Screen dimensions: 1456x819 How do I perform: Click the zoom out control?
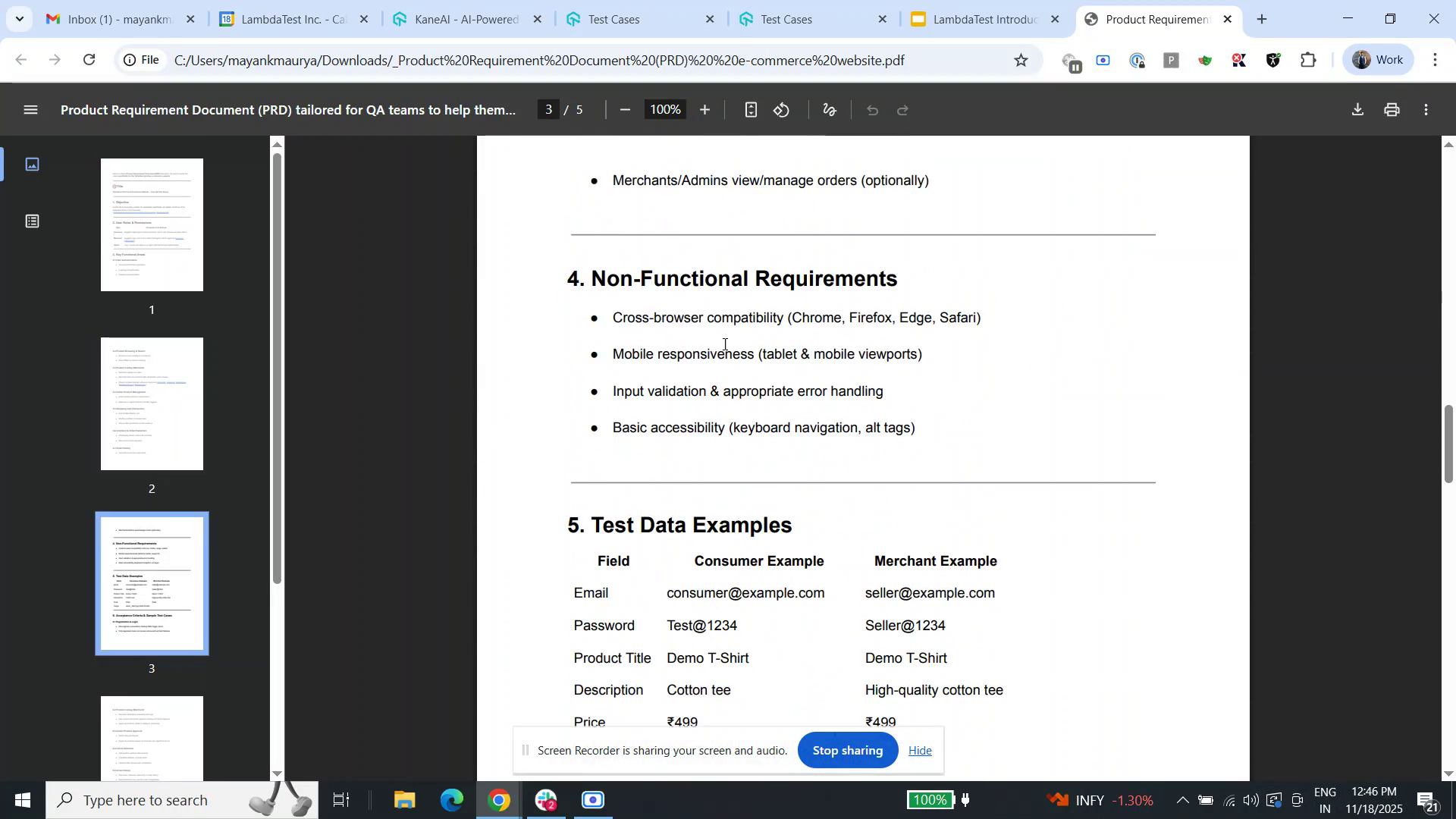[x=625, y=109]
